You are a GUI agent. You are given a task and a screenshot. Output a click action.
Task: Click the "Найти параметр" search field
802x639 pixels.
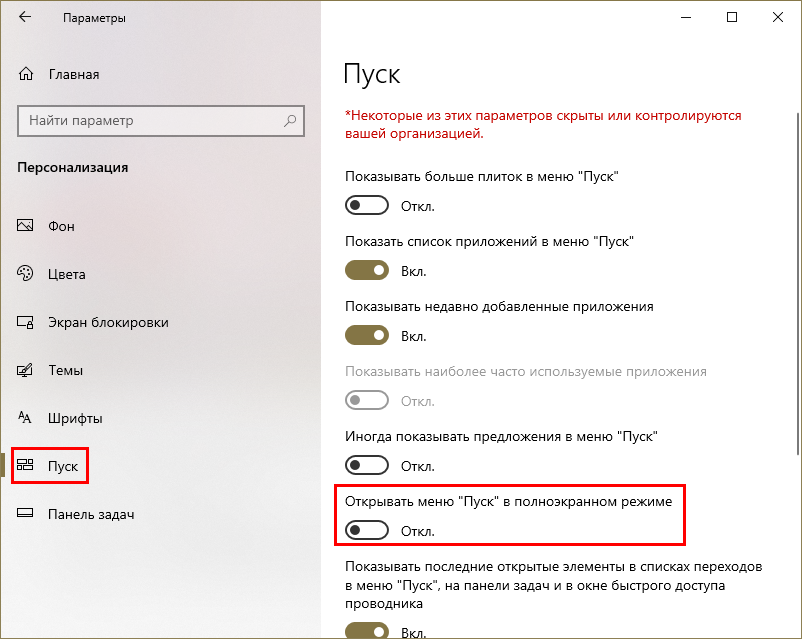150,121
